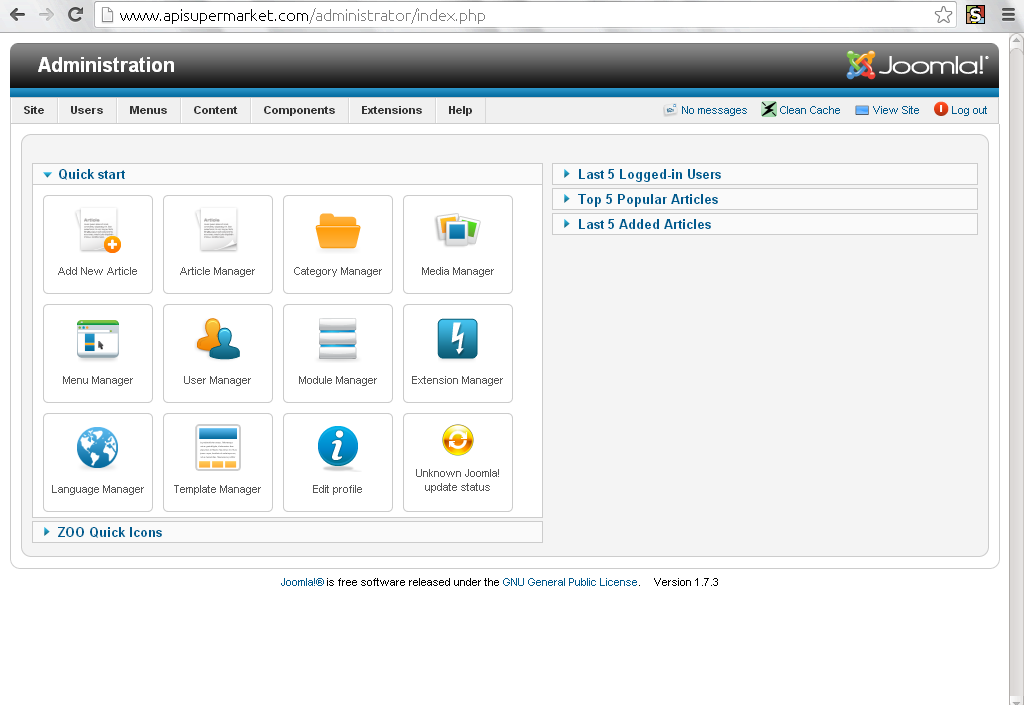Image resolution: width=1024 pixels, height=705 pixels.
Task: Open the Content menu
Action: click(x=216, y=110)
